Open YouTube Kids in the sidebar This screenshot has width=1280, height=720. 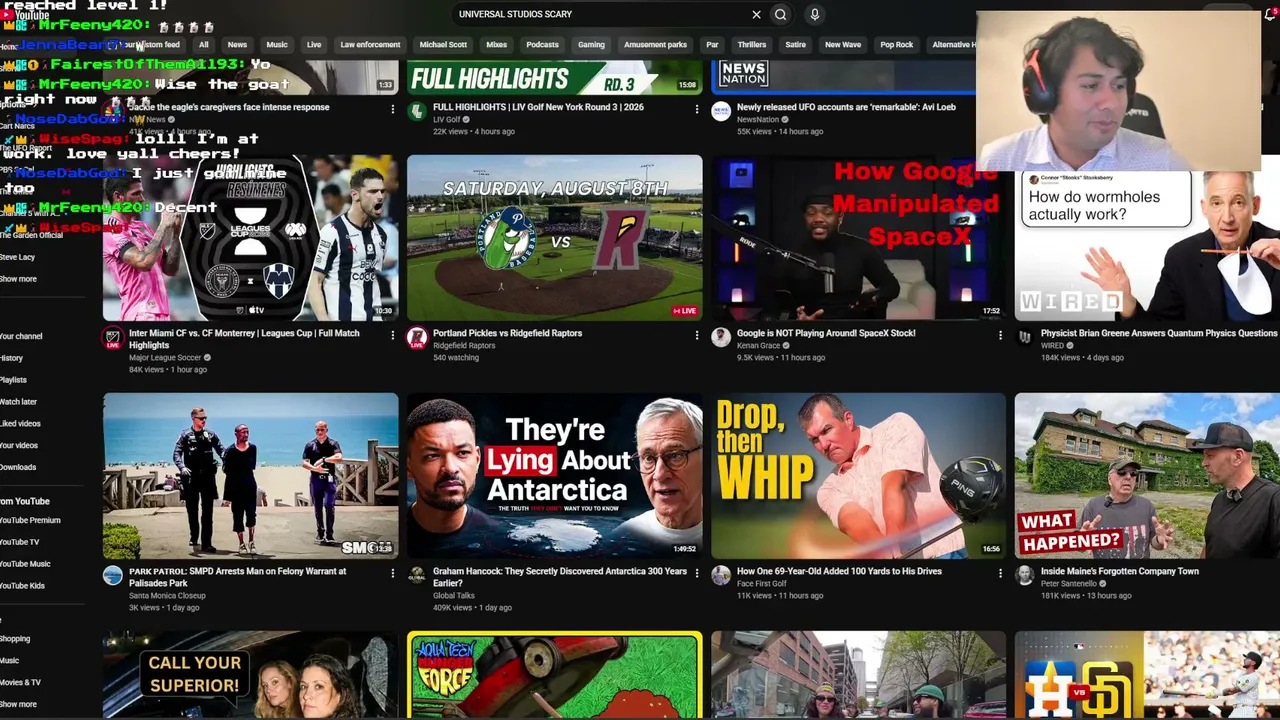tap(22, 586)
